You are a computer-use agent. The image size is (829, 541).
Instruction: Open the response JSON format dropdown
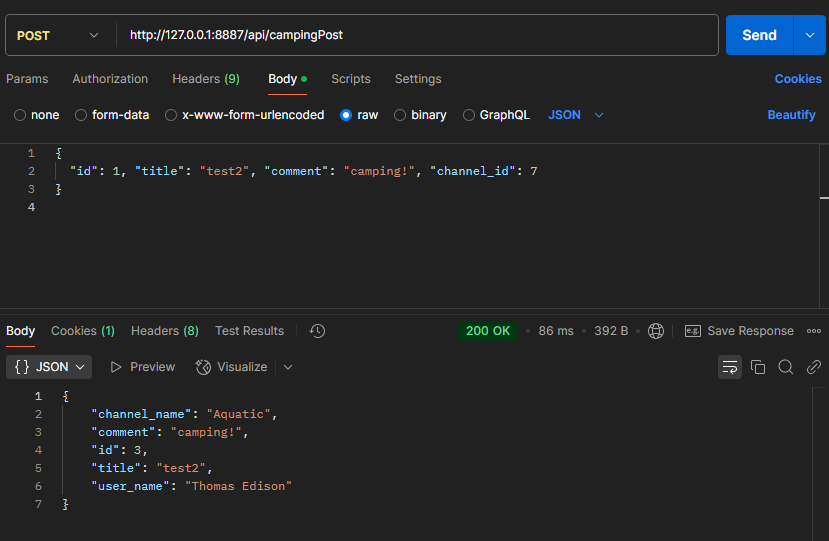click(x=49, y=367)
